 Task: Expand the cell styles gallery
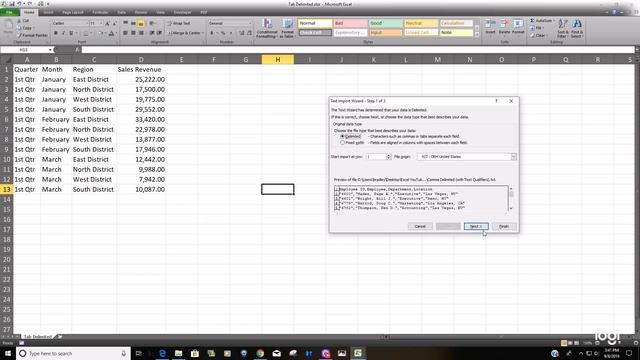(x=477, y=35)
